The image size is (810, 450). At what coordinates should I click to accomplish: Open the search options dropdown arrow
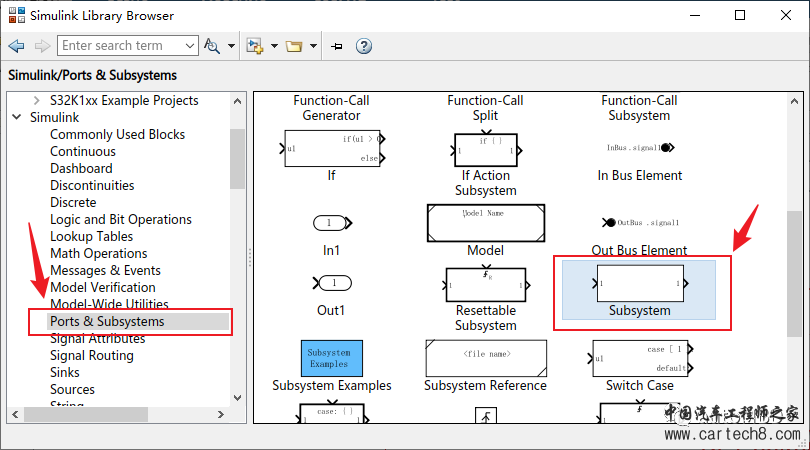point(231,46)
